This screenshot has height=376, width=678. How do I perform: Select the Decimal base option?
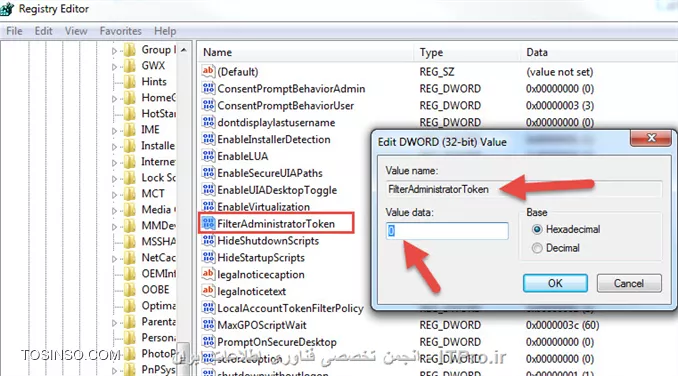click(537, 248)
